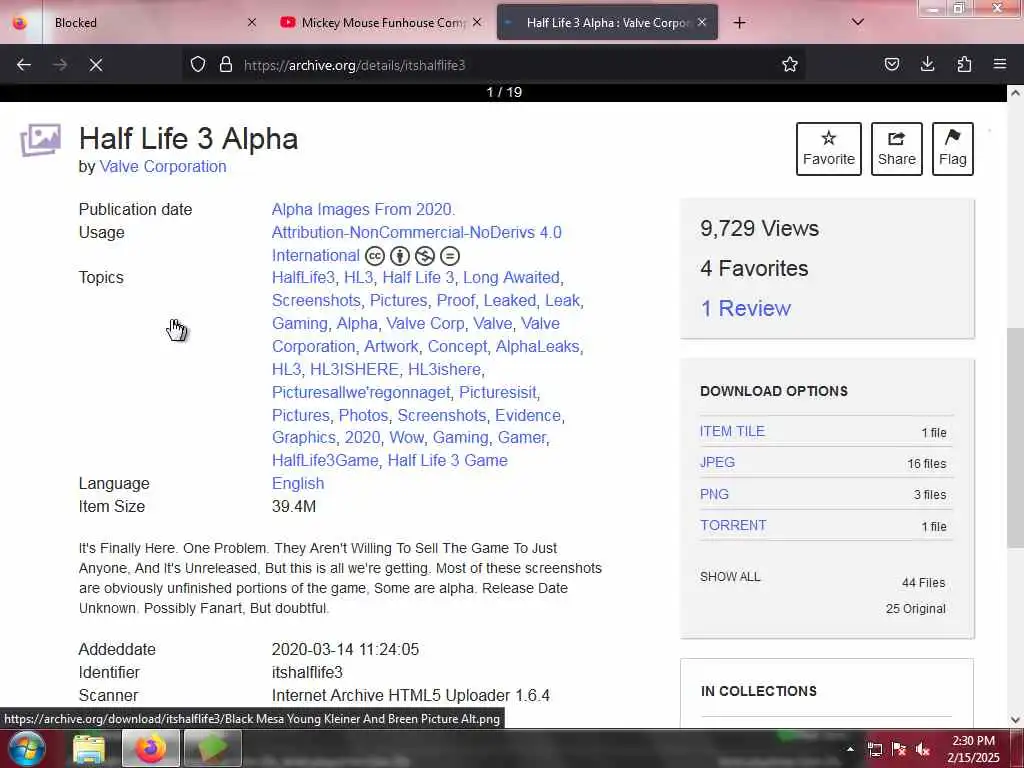
Task: View site security lock info
Action: (226, 65)
